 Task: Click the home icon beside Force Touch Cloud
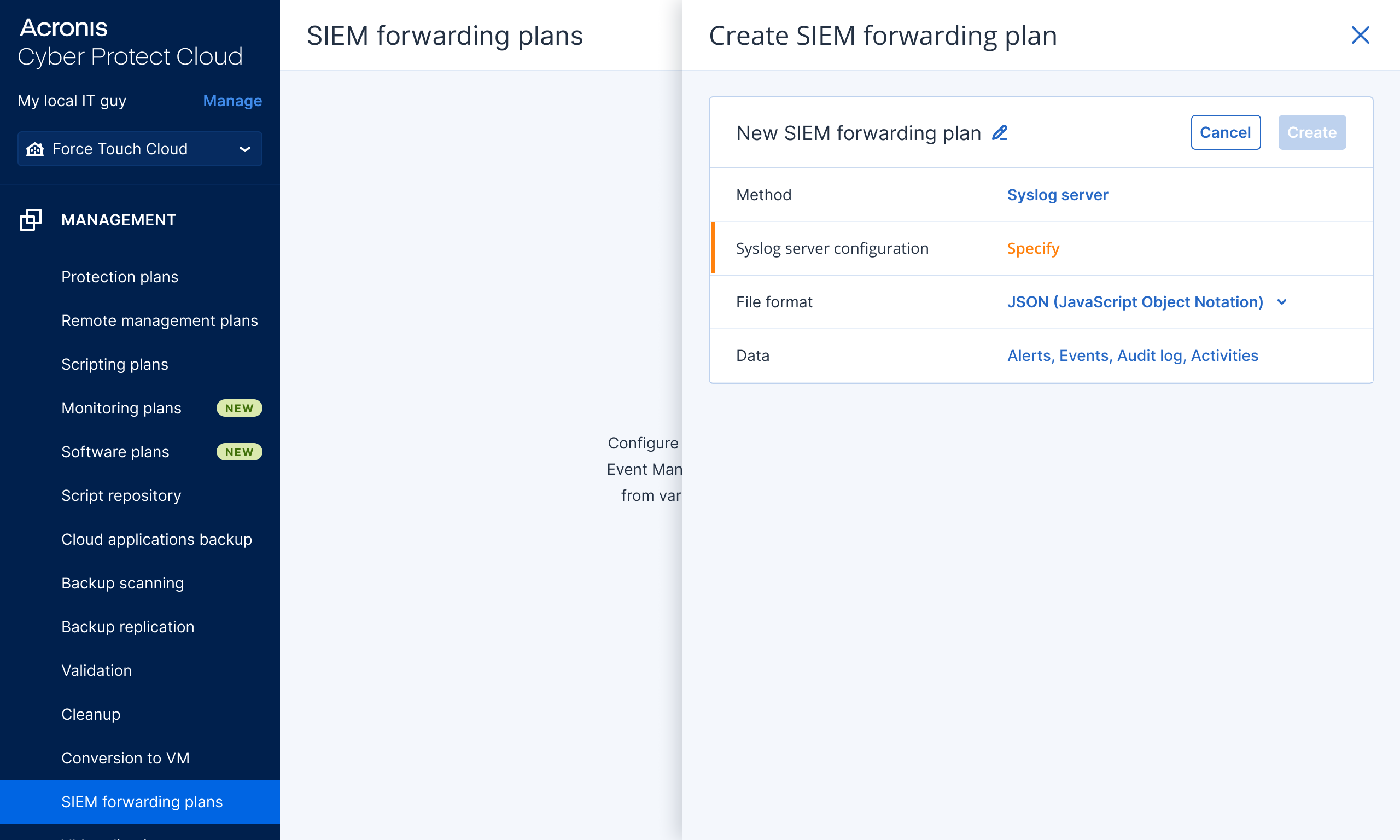(x=35, y=149)
